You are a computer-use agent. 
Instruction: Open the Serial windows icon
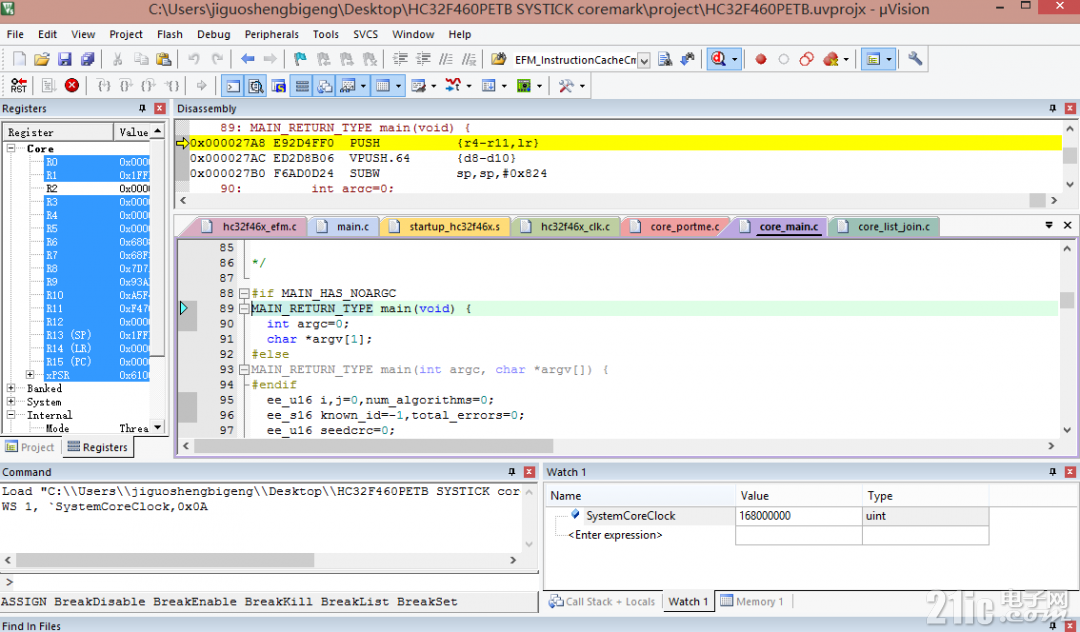click(418, 86)
